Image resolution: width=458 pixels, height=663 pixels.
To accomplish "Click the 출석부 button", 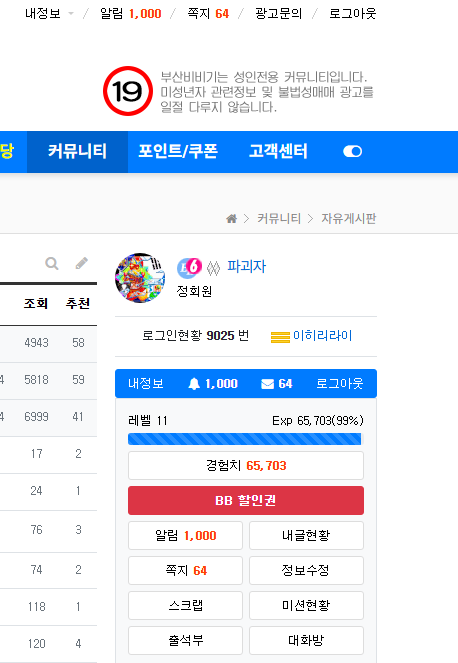I will pyautogui.click(x=185, y=640).
